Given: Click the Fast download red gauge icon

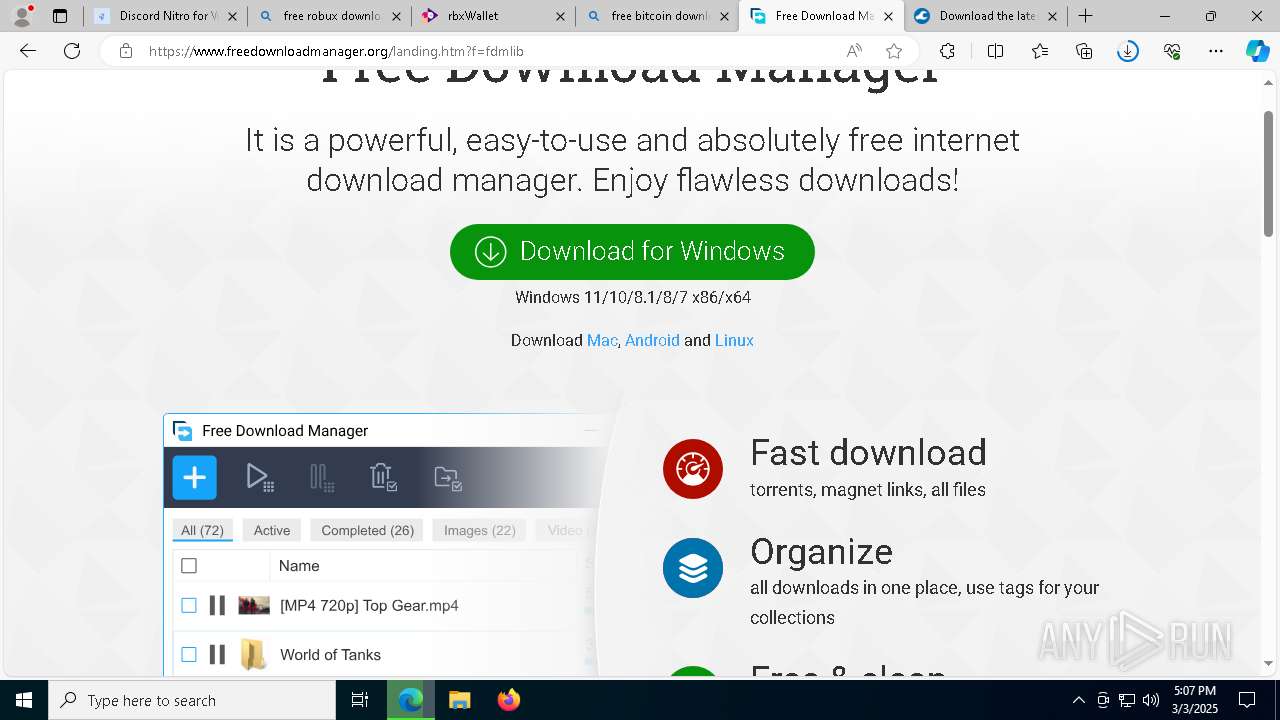Looking at the screenshot, I should [x=692, y=469].
